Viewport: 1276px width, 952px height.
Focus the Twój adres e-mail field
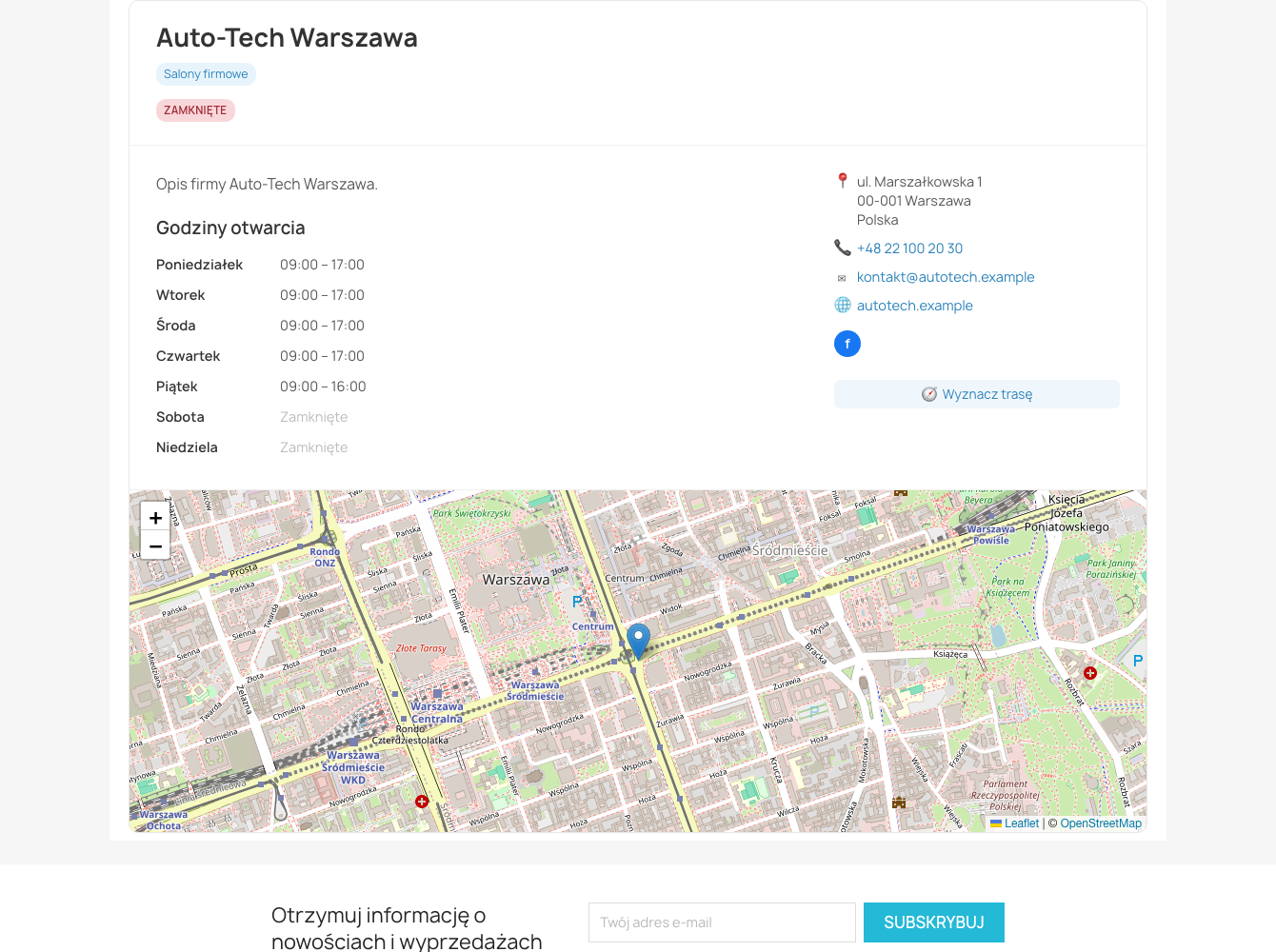point(722,922)
